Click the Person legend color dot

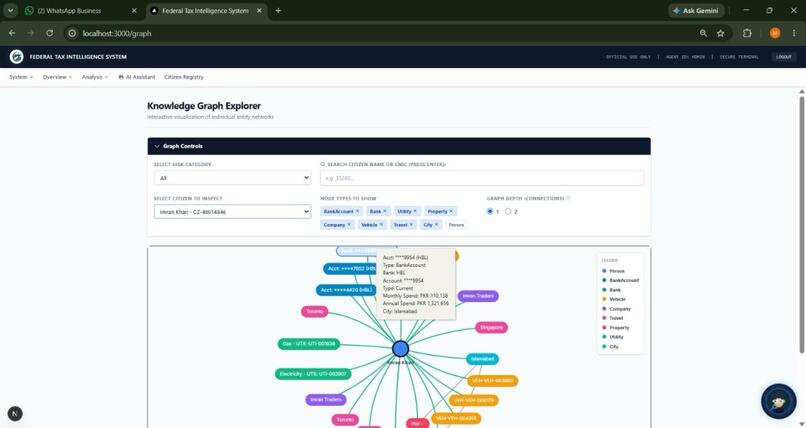(x=604, y=271)
